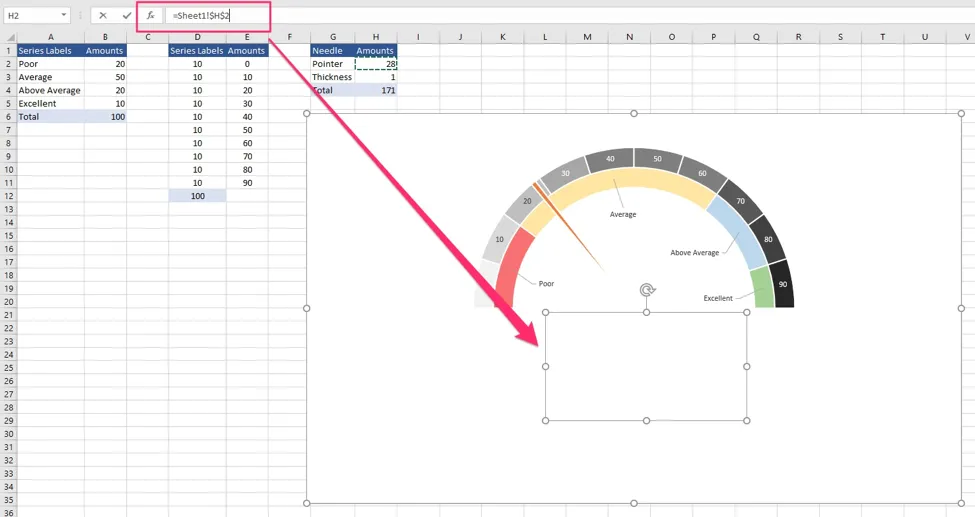This screenshot has height=517, width=975.
Task: Click the text box bottom-right resize handle
Action: (747, 421)
